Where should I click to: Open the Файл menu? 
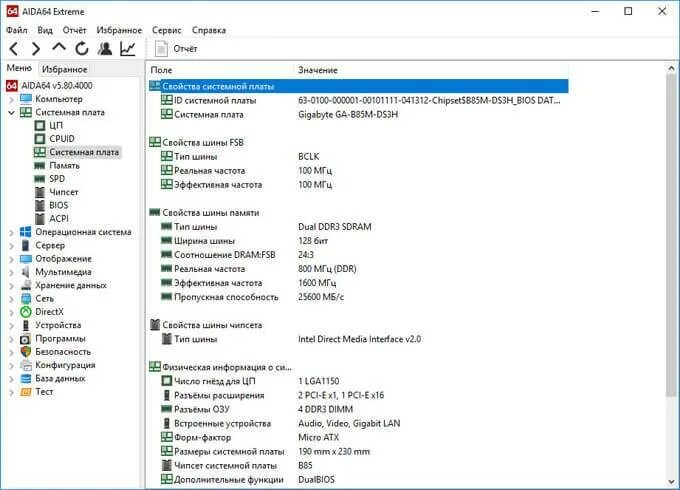click(17, 30)
